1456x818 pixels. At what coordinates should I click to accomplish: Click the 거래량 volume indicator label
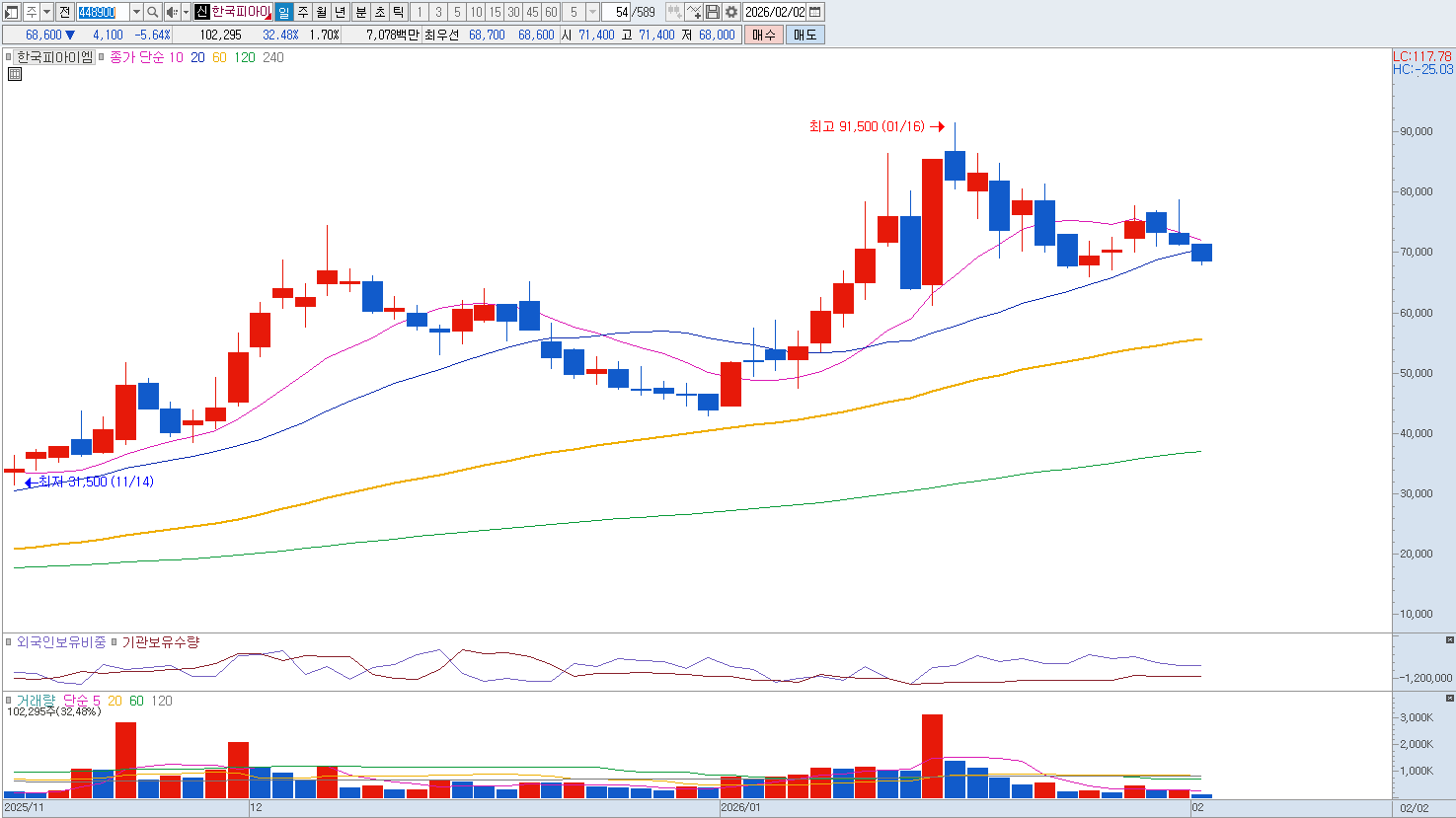(36, 701)
